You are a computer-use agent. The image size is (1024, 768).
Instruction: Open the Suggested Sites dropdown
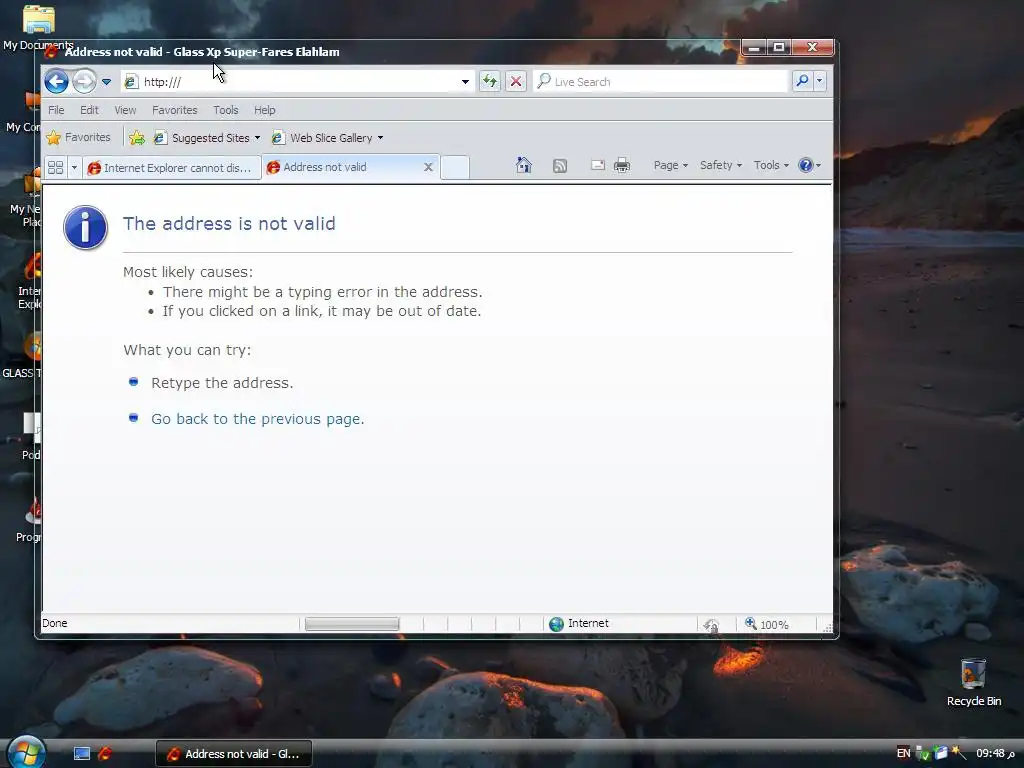pos(207,138)
